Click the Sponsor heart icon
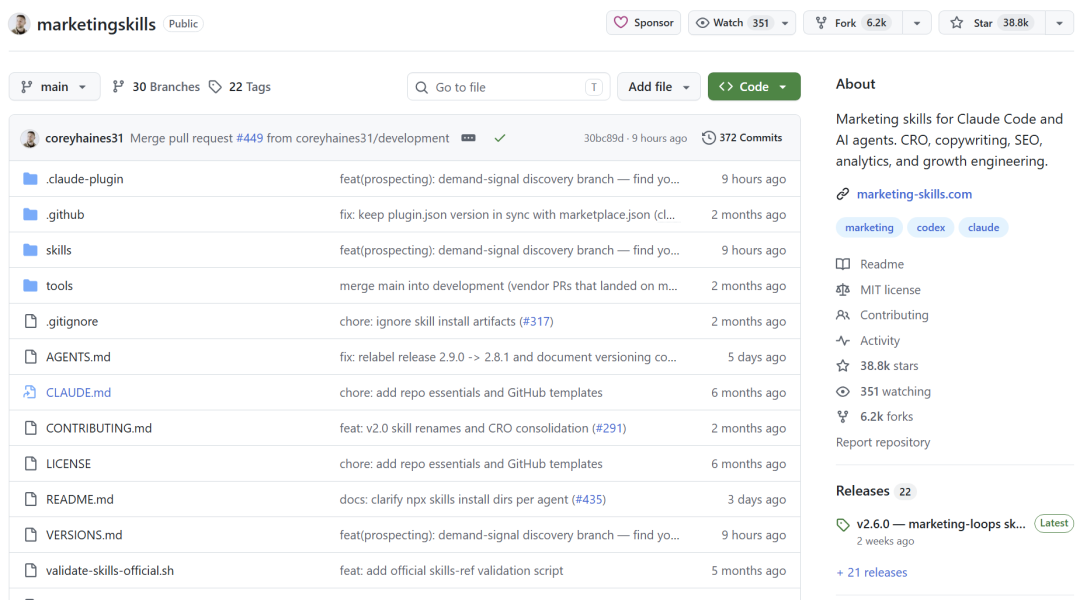1080x600 pixels. (x=621, y=23)
